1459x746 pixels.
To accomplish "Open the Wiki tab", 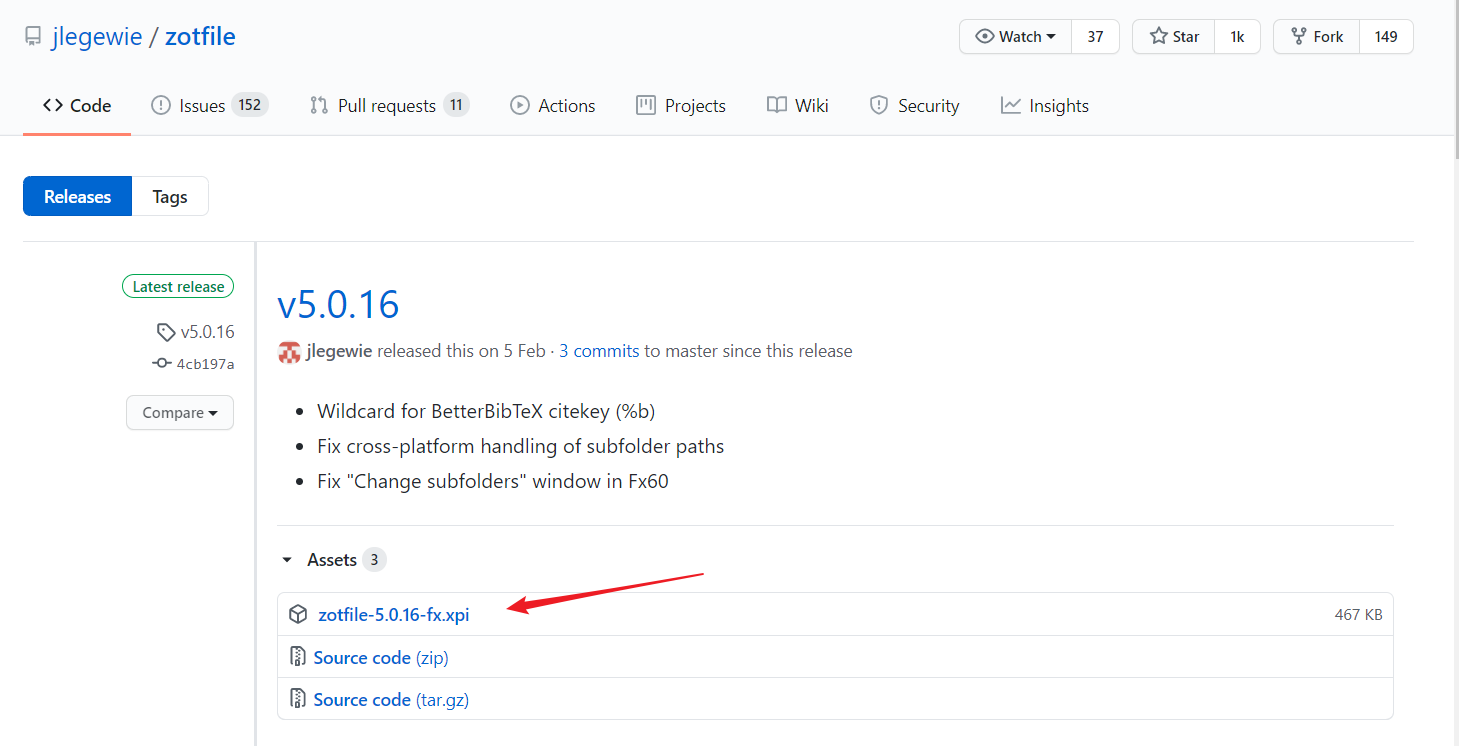I will point(798,105).
